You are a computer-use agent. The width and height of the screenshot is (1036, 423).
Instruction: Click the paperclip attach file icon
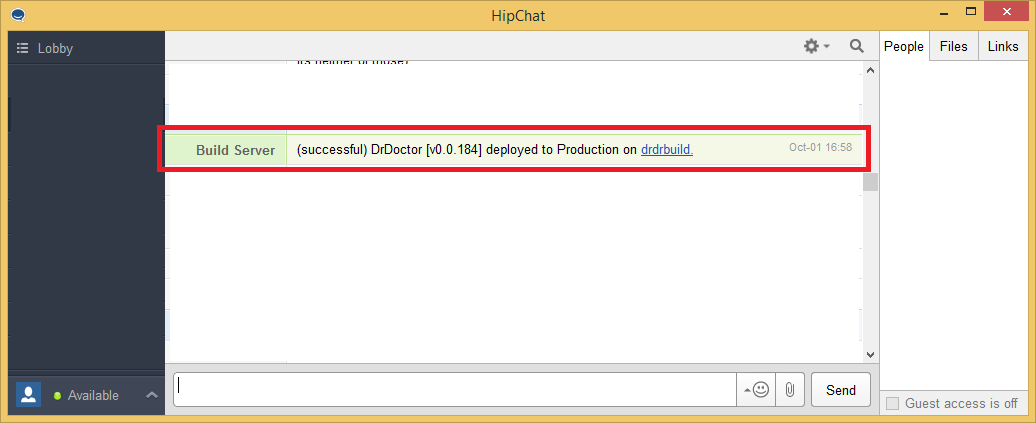click(x=789, y=390)
